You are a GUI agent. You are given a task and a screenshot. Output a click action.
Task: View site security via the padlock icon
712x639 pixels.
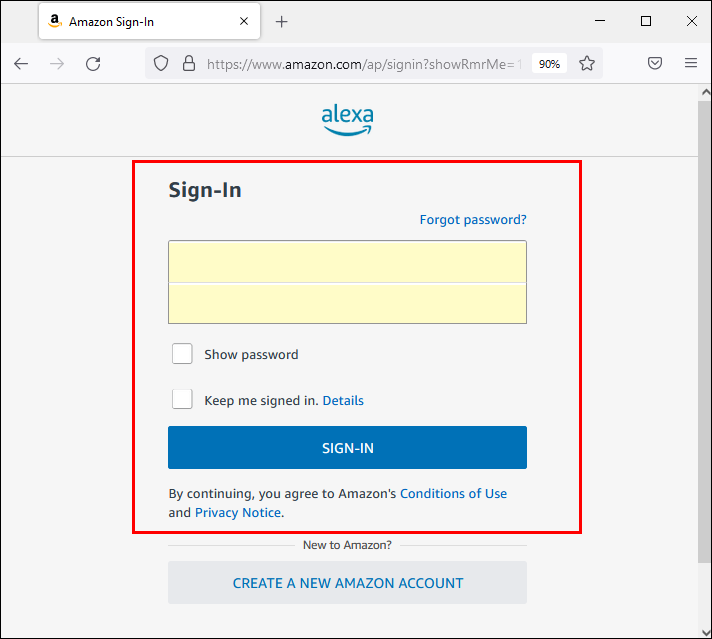[x=189, y=64]
